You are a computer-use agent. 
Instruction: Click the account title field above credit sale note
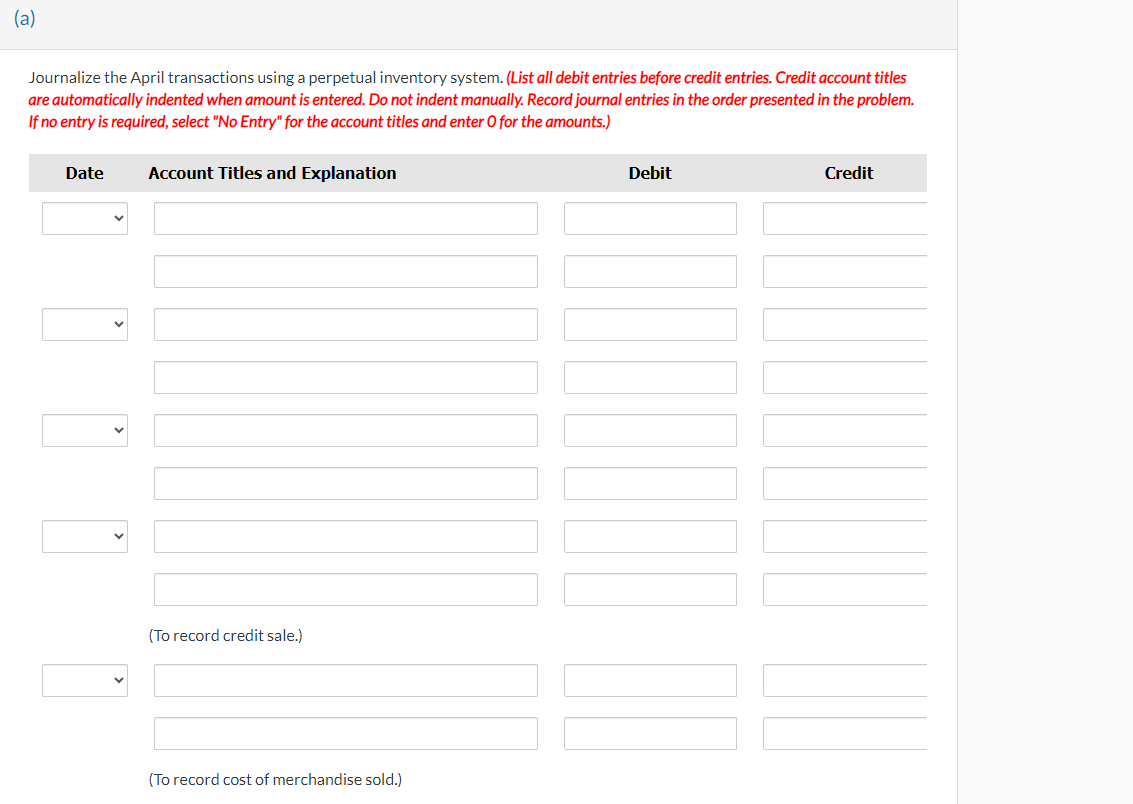(x=345, y=589)
